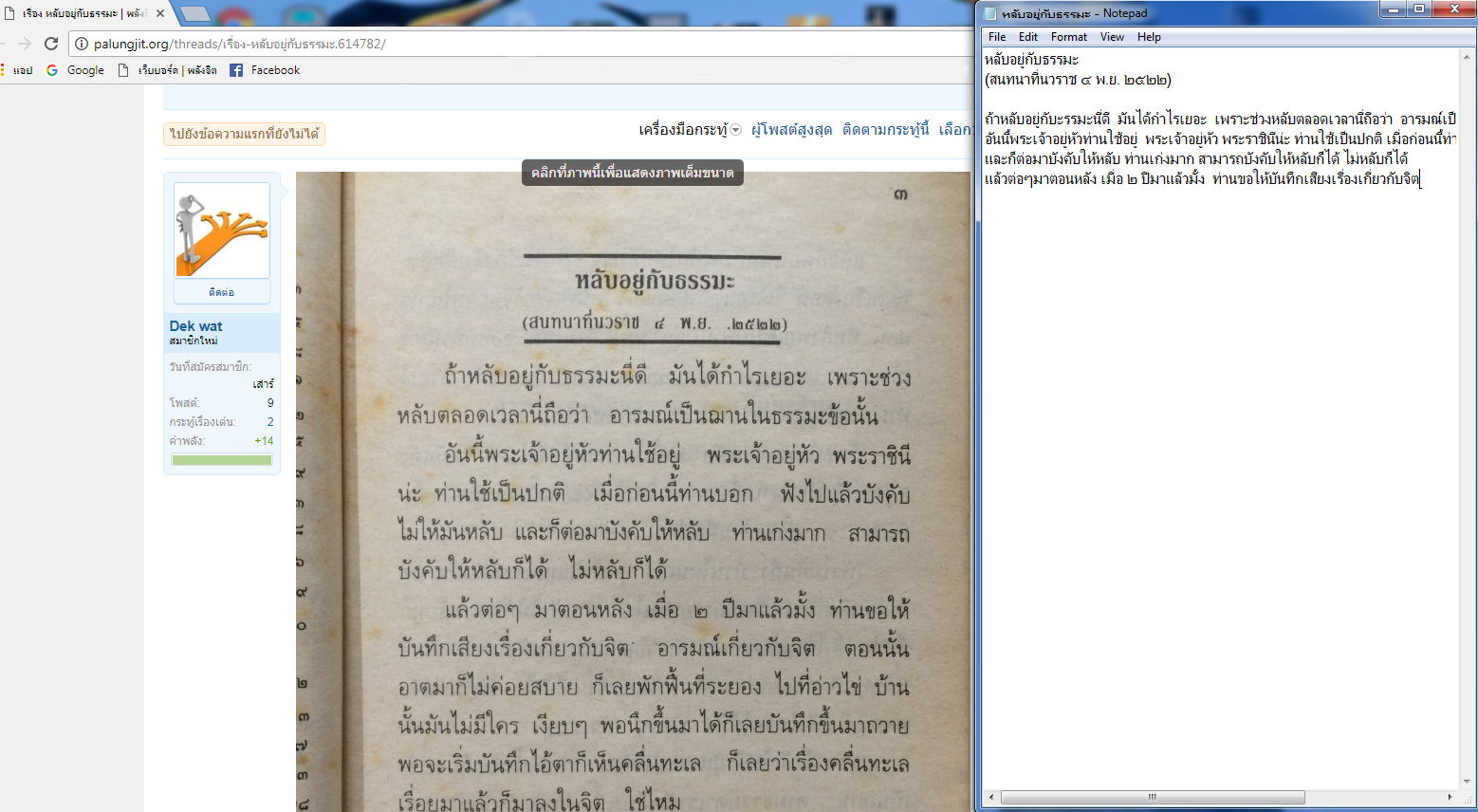Open the Facebook bookmark
Image resolution: width=1478 pixels, height=812 pixels.
coord(265,70)
